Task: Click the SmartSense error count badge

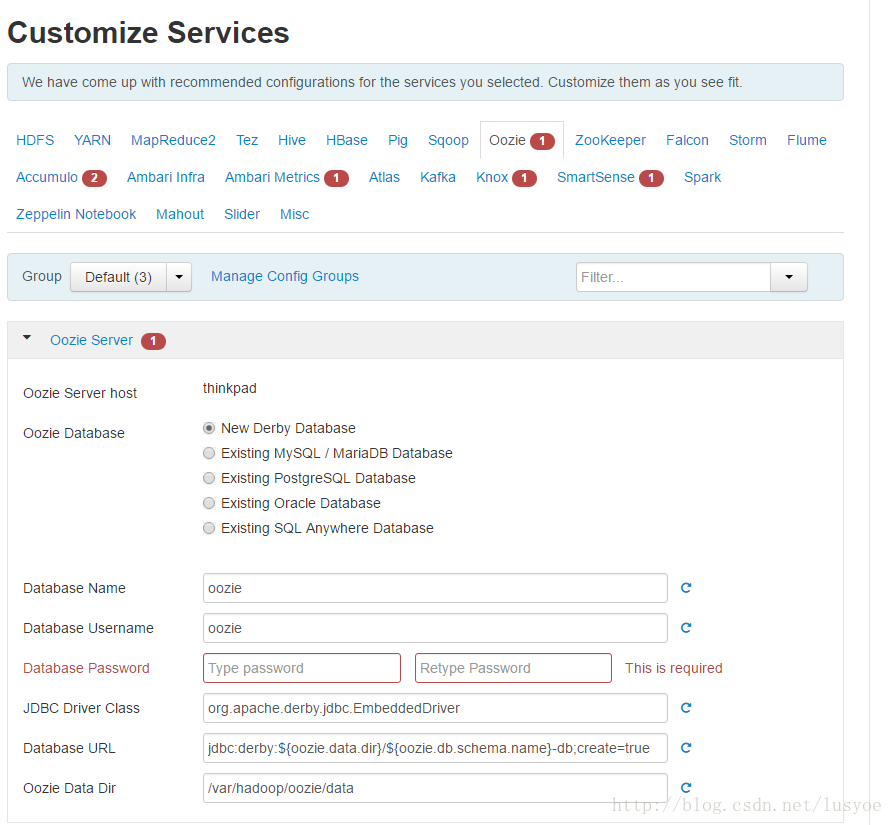Action: (x=651, y=178)
